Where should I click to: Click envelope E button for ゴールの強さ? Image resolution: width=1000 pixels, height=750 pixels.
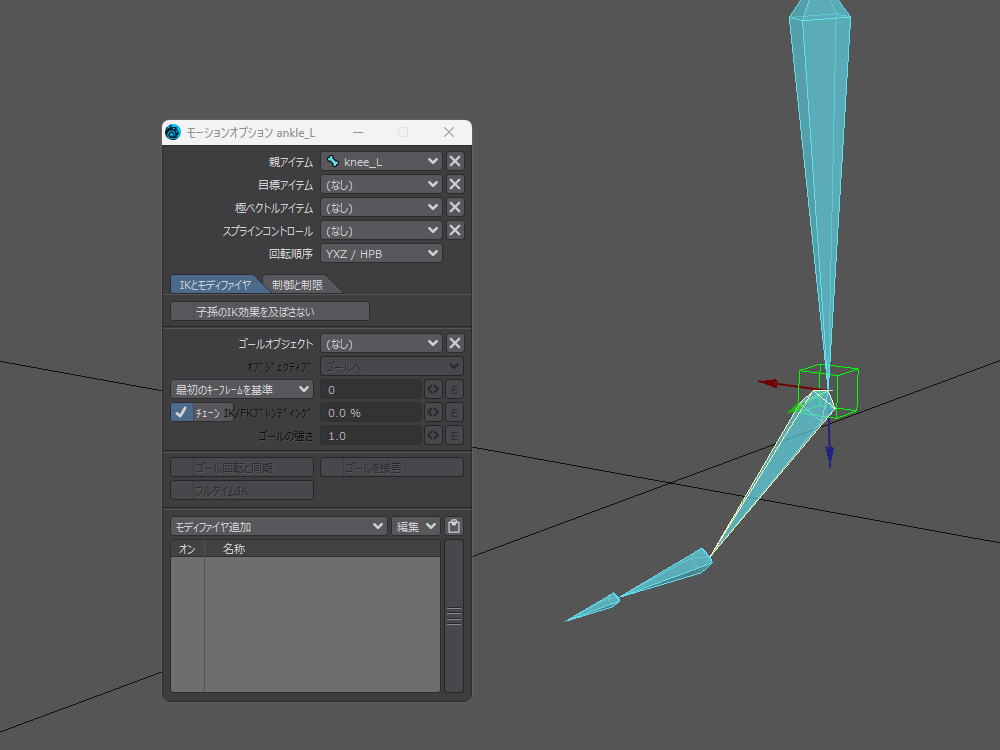point(454,435)
